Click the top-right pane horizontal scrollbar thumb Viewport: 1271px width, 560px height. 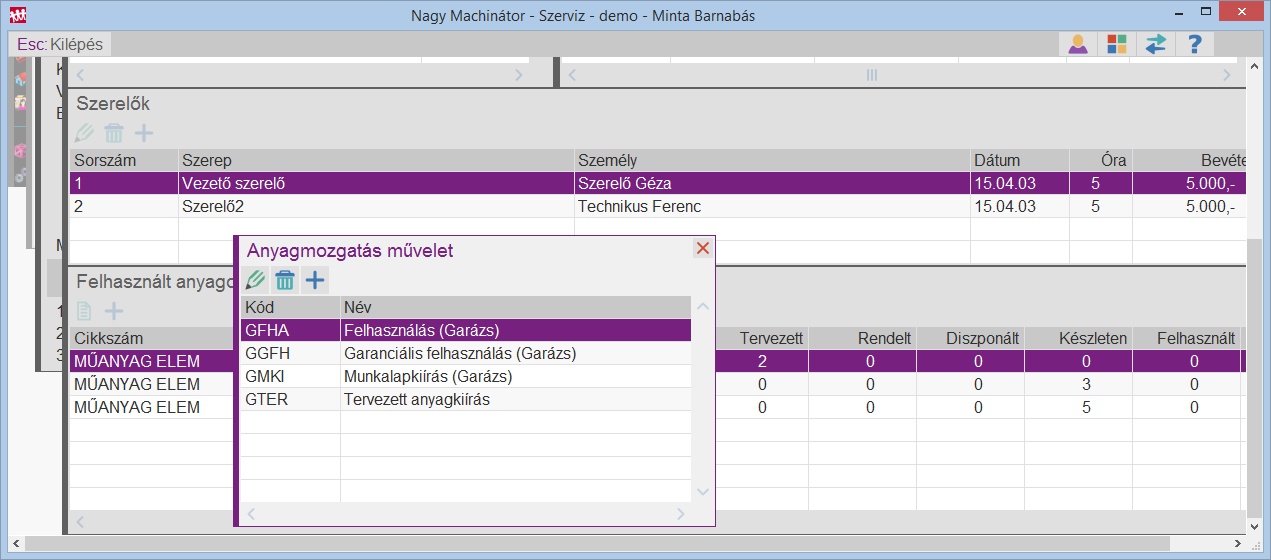click(871, 75)
